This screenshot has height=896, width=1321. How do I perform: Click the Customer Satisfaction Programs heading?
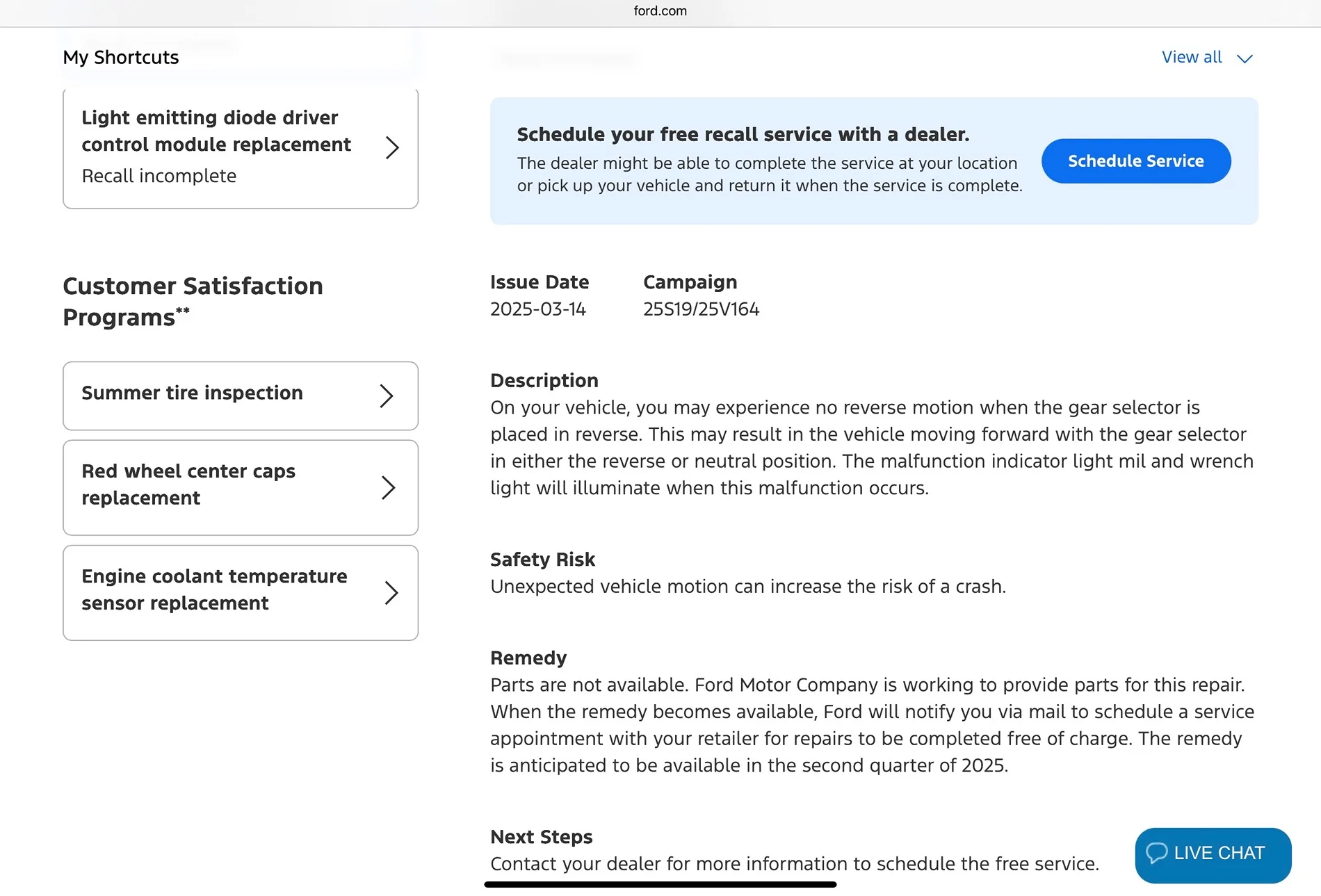(x=193, y=301)
